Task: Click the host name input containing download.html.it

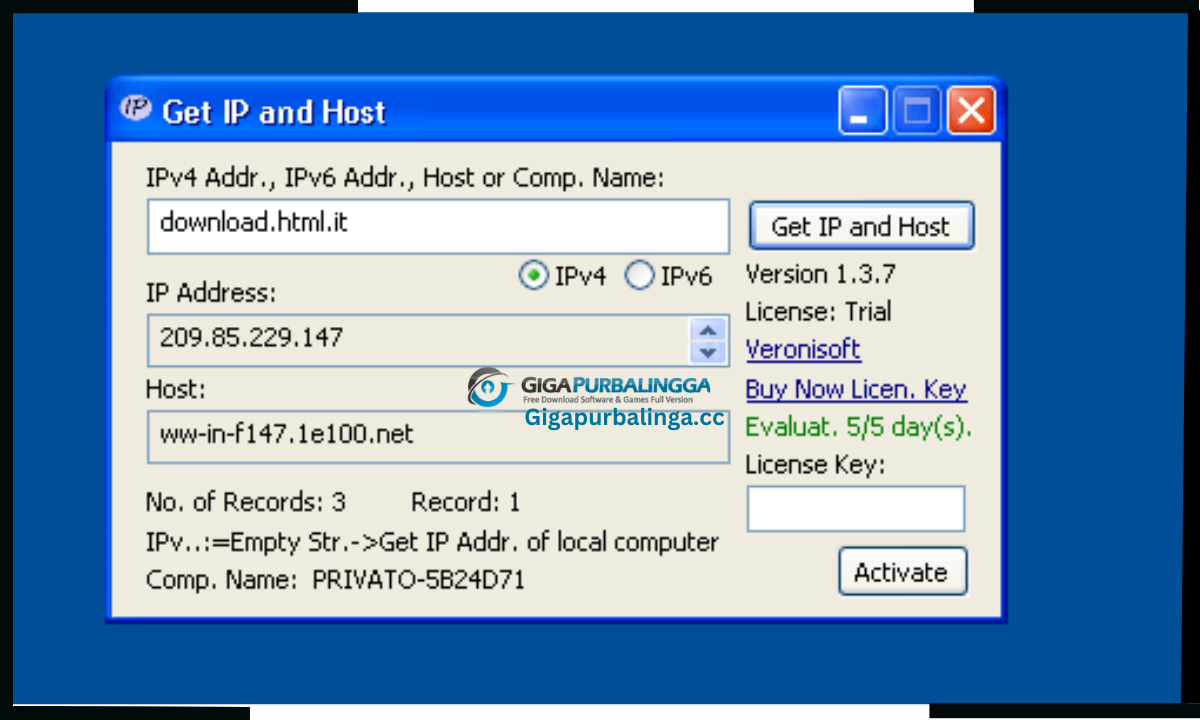Action: click(438, 226)
